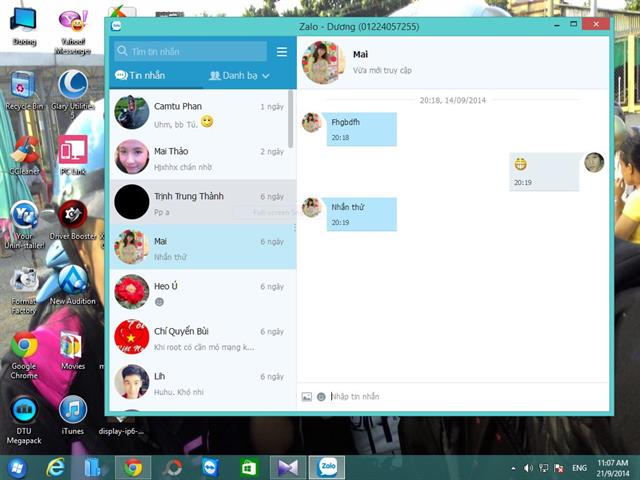Focus the 'Nhập tin nhắn' message input
Viewport: 640px width, 480px height.
pyautogui.click(x=467, y=396)
